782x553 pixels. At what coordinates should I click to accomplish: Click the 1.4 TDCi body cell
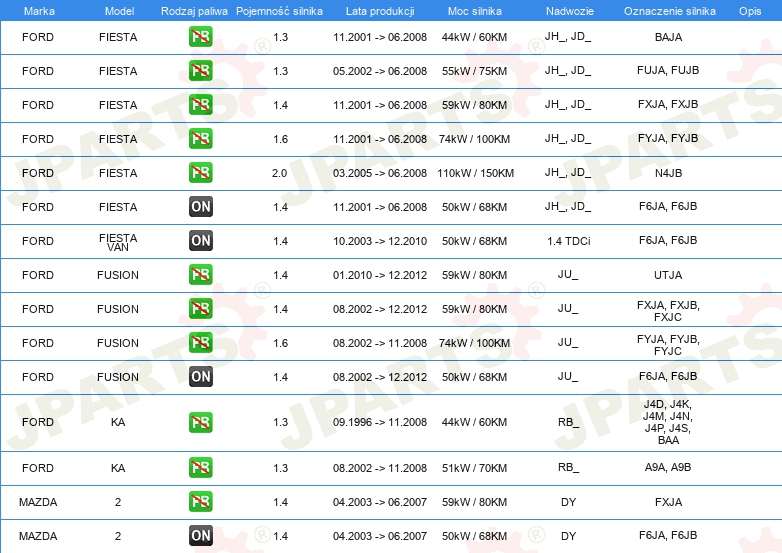coord(569,241)
